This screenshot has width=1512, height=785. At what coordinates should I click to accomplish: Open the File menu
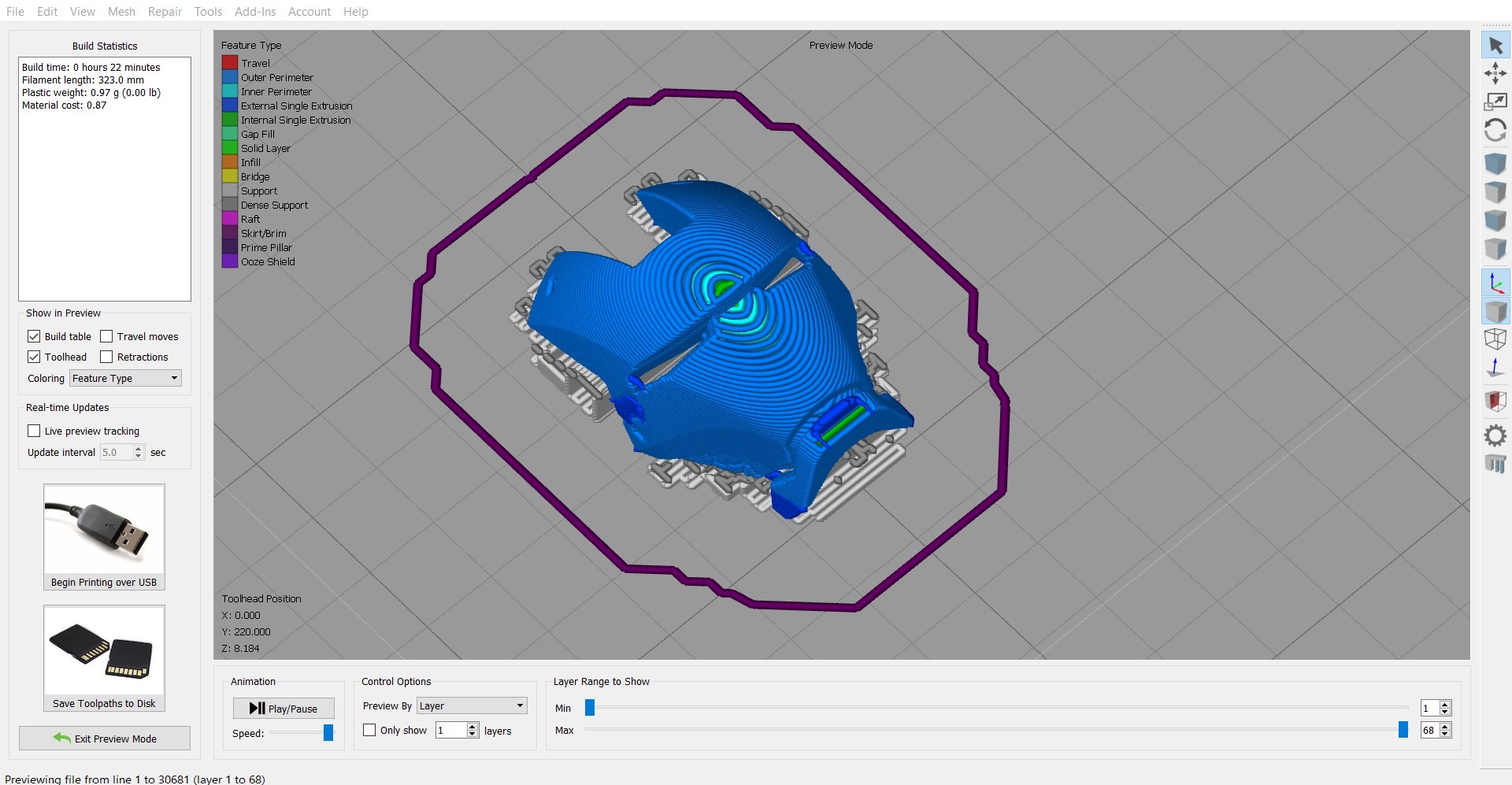click(15, 12)
